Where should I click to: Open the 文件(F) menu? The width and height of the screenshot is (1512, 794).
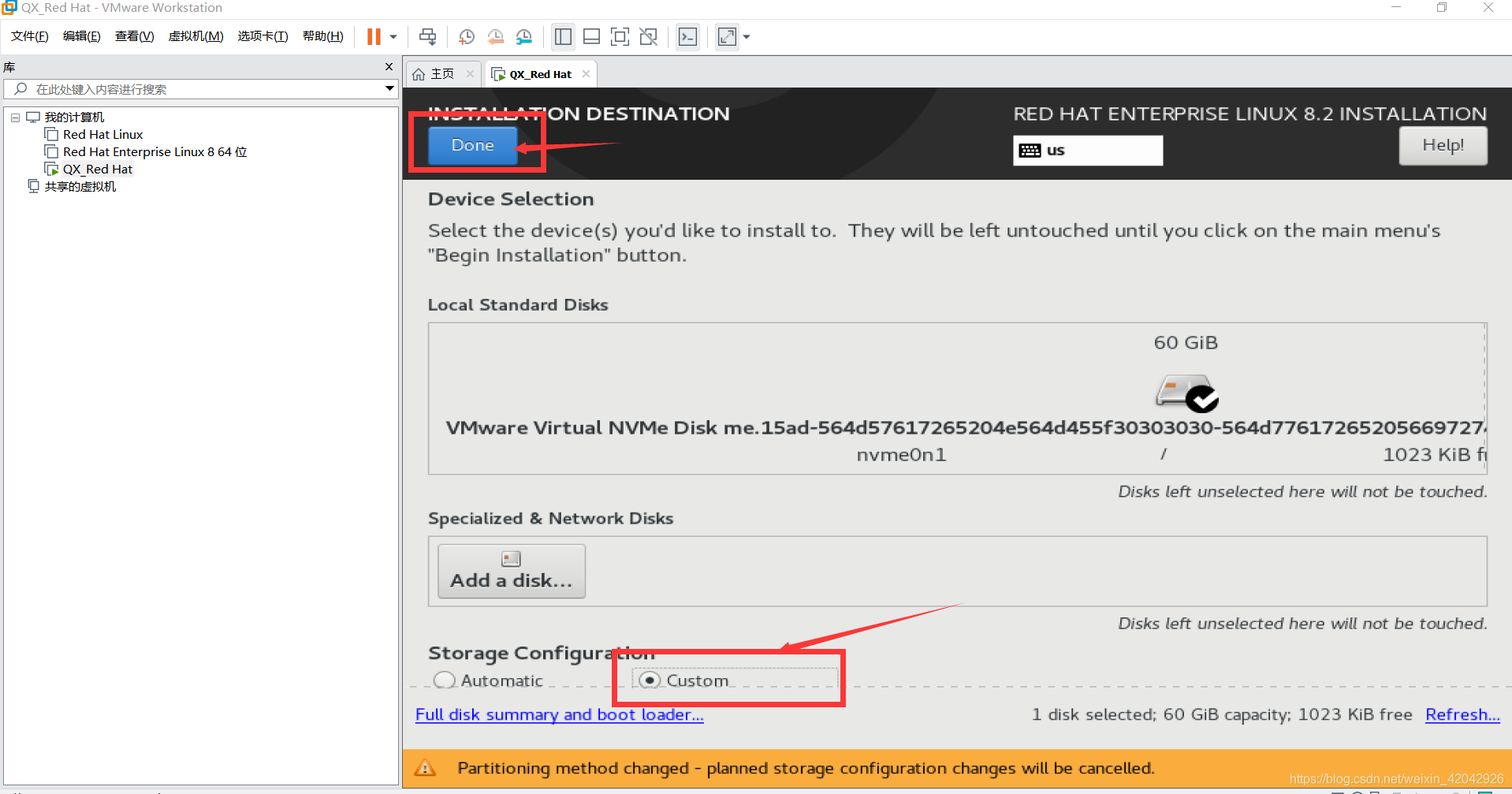click(30, 36)
